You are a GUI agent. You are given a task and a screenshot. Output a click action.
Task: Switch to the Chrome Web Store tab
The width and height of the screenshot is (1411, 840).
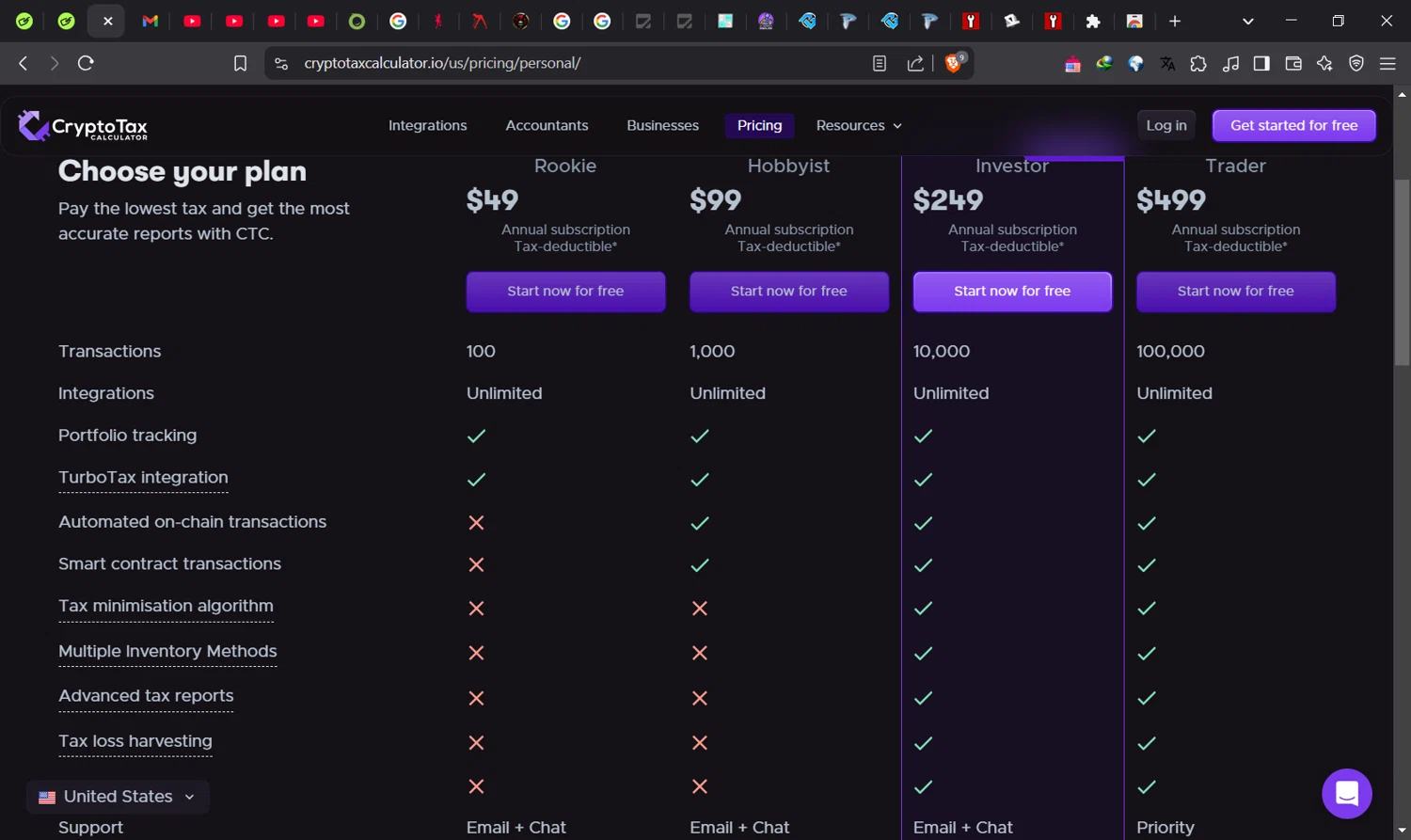coord(1134,21)
